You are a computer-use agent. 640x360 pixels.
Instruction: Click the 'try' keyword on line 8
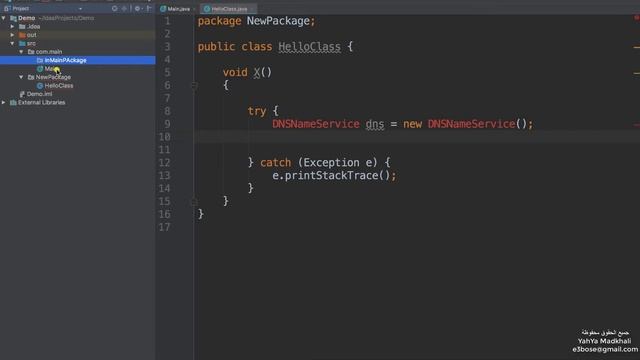click(257, 111)
